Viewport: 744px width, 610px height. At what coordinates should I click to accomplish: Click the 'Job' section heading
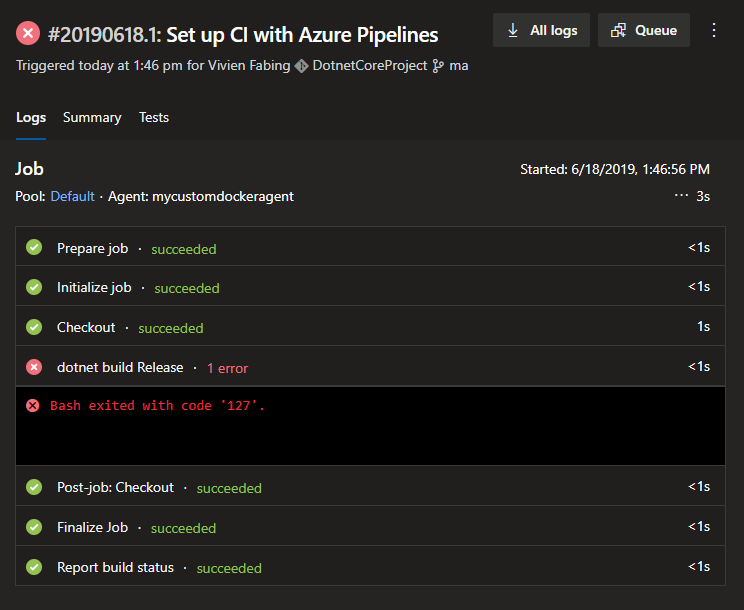coord(29,169)
